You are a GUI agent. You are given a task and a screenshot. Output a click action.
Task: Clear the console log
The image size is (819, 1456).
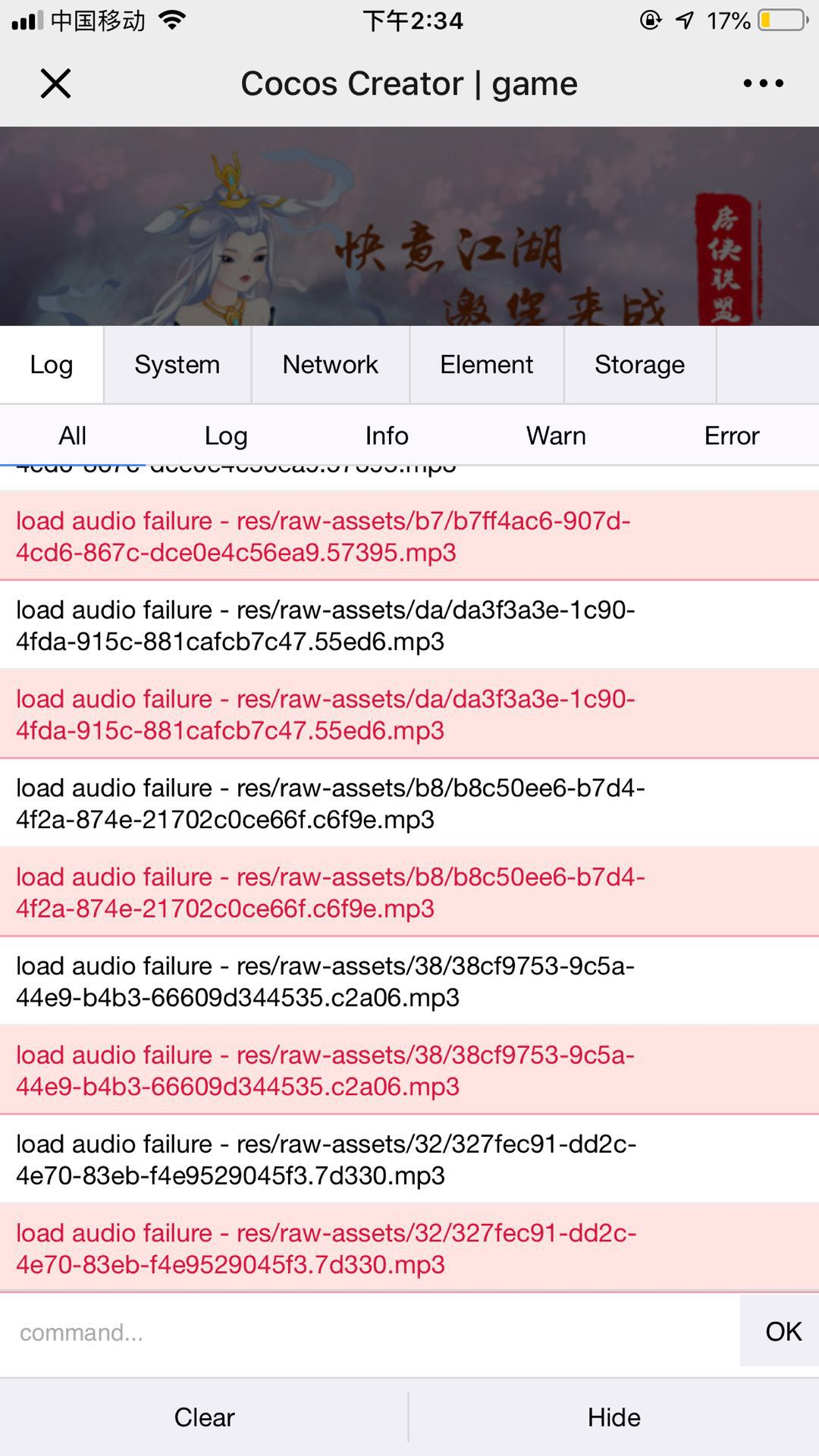click(x=204, y=1417)
